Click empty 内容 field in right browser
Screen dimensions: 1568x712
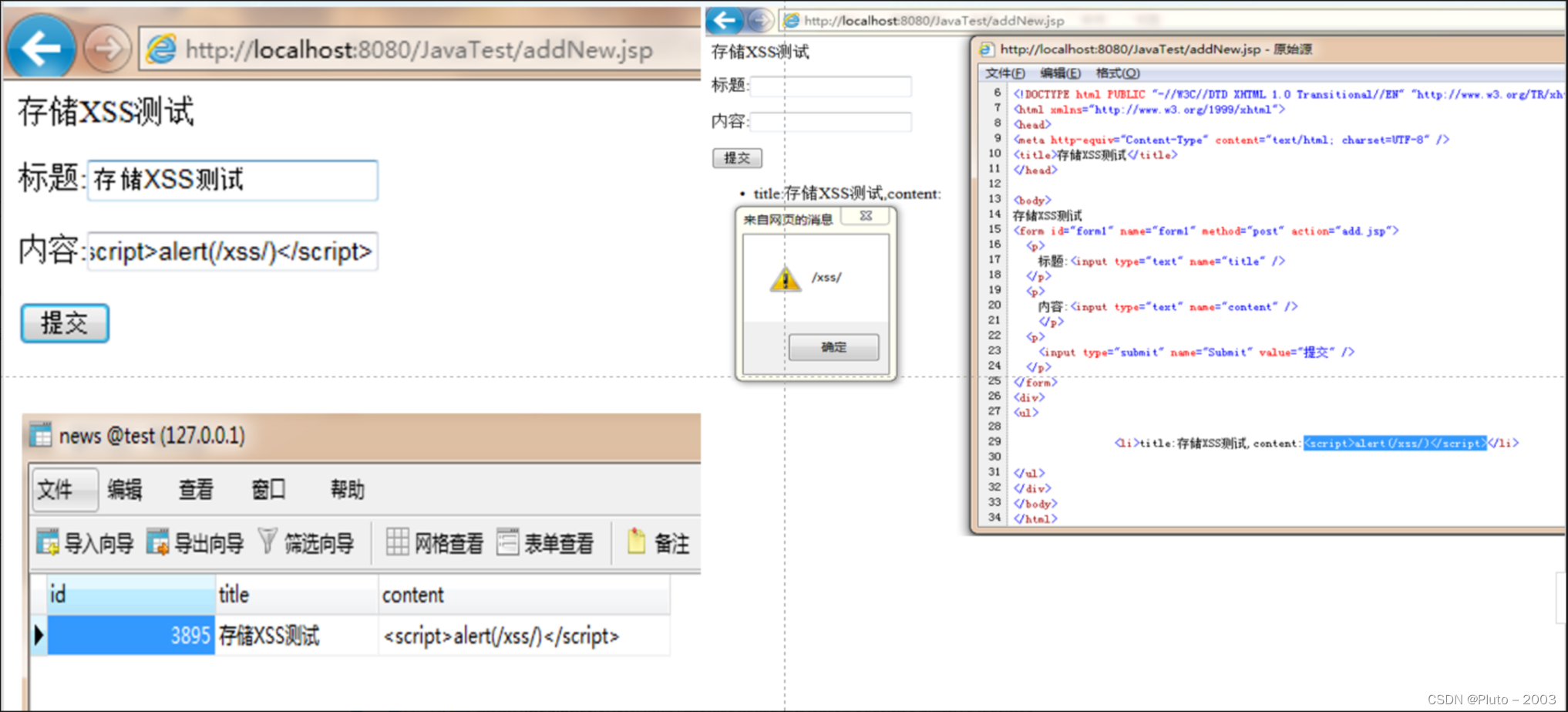click(x=831, y=122)
